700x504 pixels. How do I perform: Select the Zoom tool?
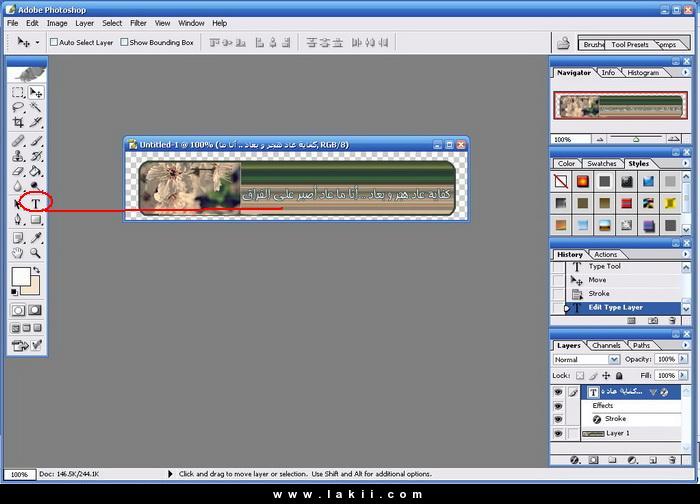click(x=36, y=253)
